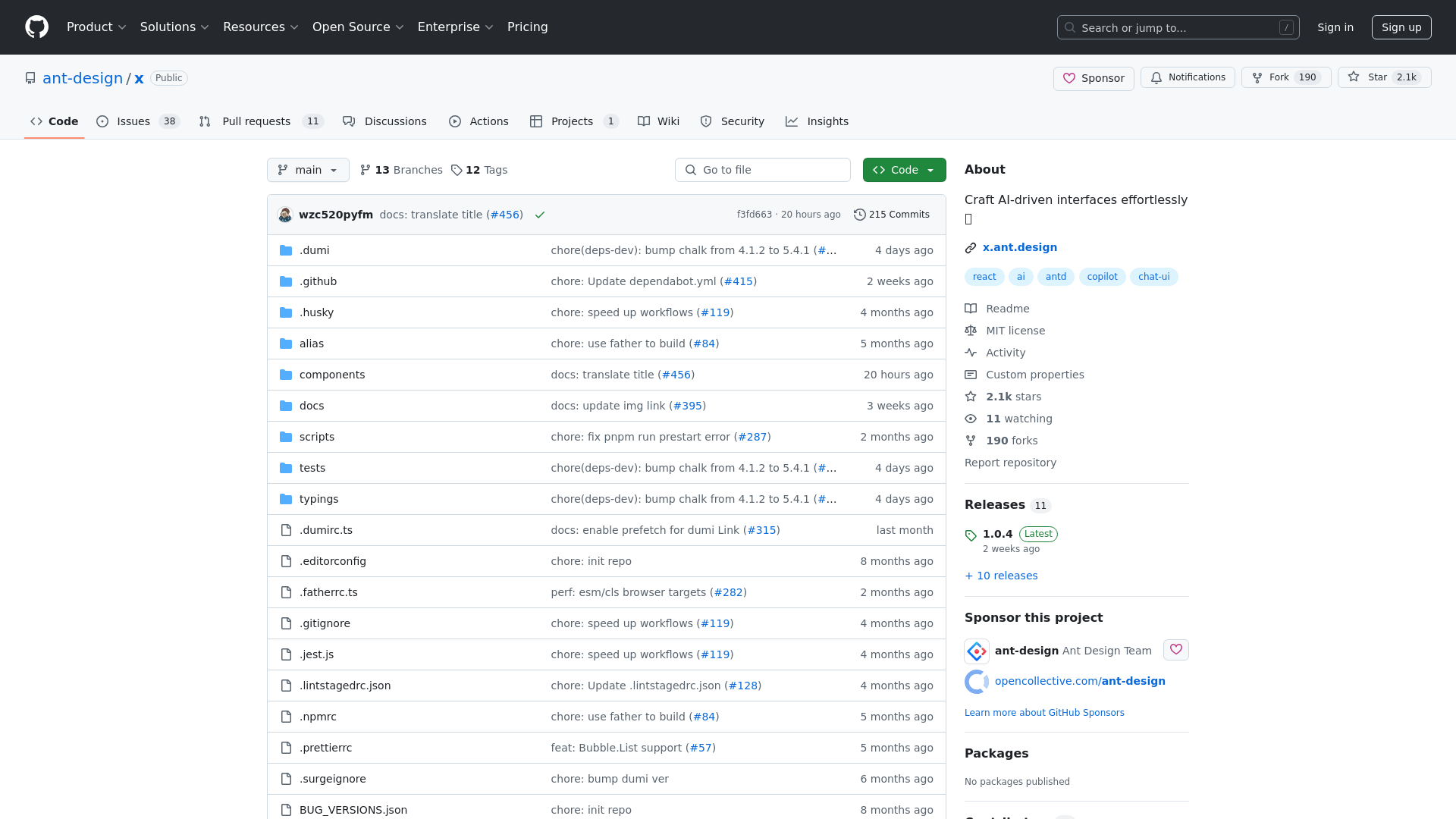Open the Readme link in About
This screenshot has width=1456, height=819.
[997, 309]
